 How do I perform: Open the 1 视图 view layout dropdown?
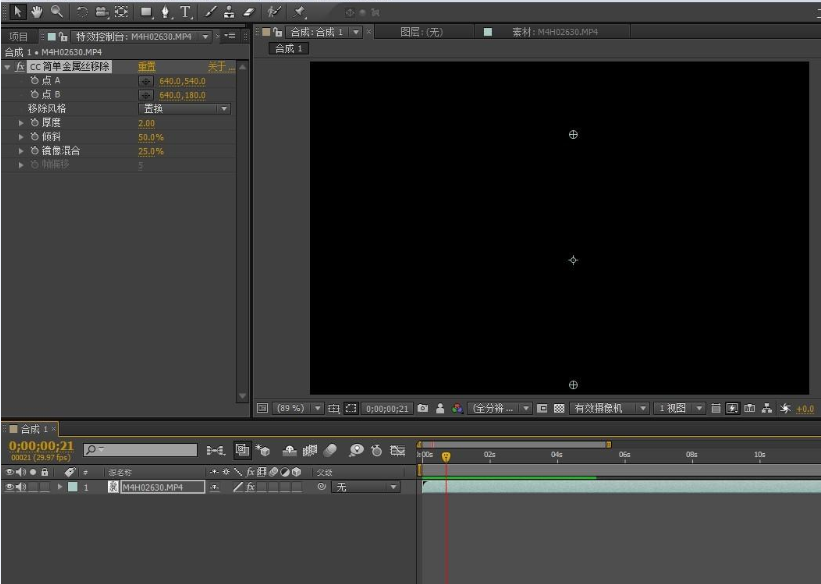(x=679, y=409)
